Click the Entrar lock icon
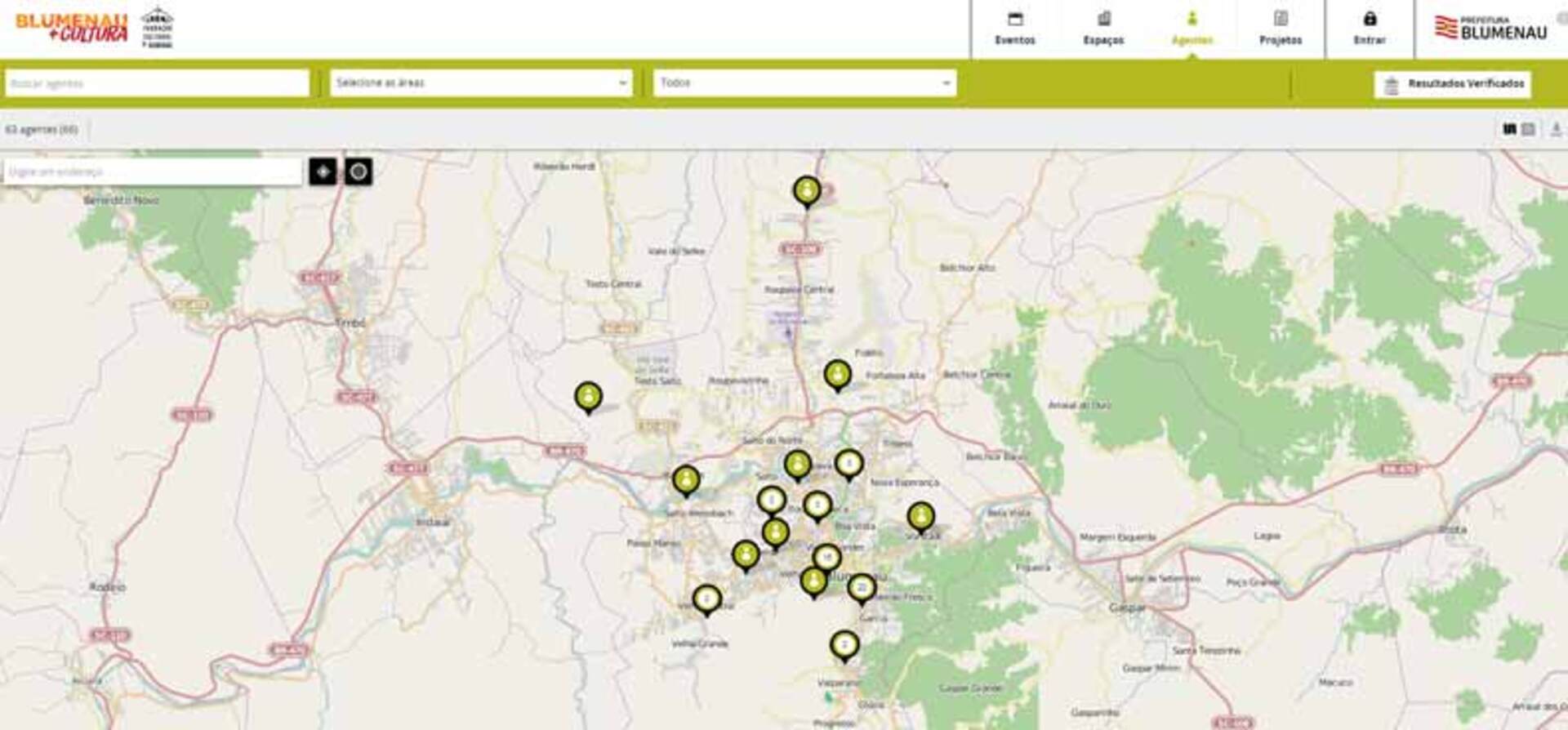1568x730 pixels. point(1370,20)
